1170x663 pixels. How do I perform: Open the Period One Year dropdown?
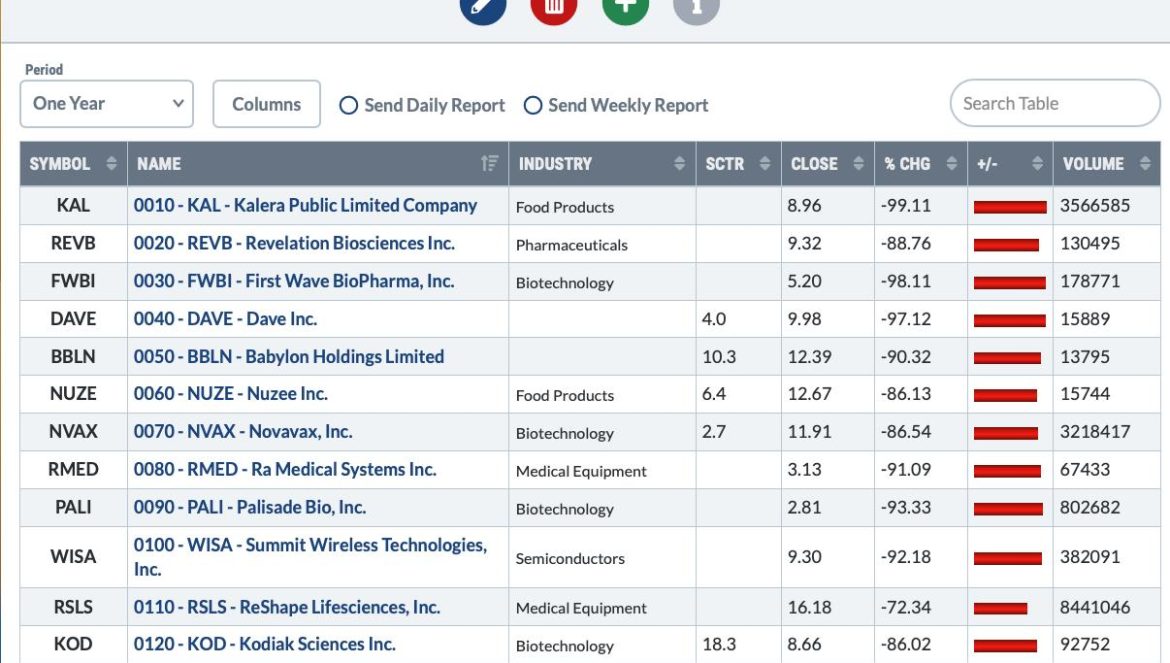click(x=107, y=104)
